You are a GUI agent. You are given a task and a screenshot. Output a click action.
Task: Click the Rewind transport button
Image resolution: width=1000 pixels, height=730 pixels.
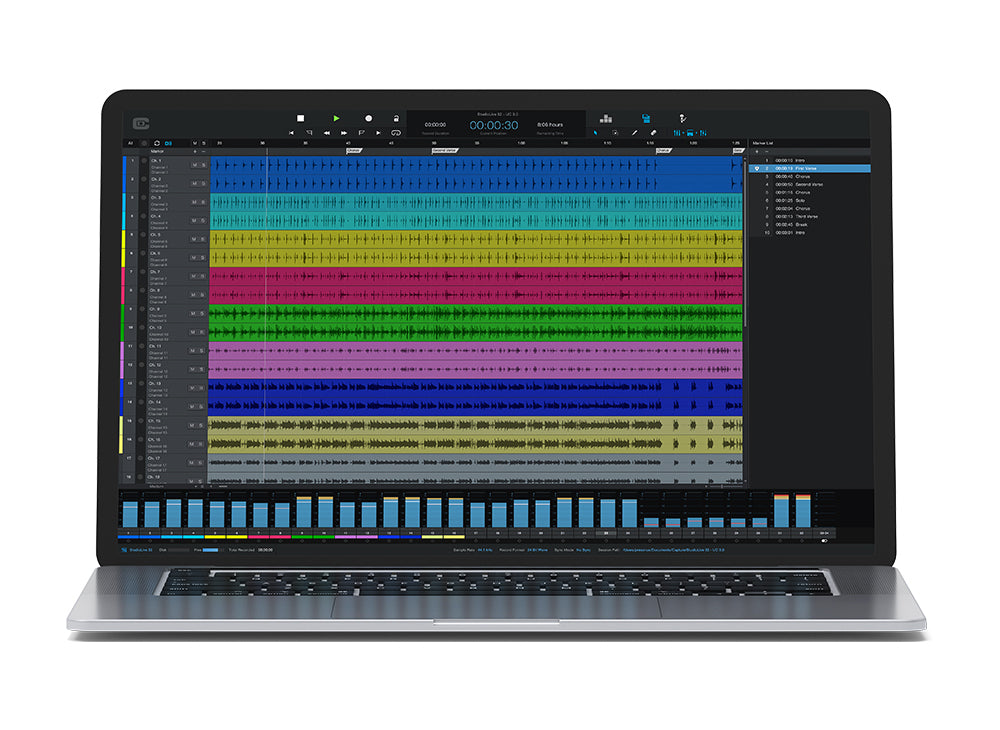click(x=326, y=132)
